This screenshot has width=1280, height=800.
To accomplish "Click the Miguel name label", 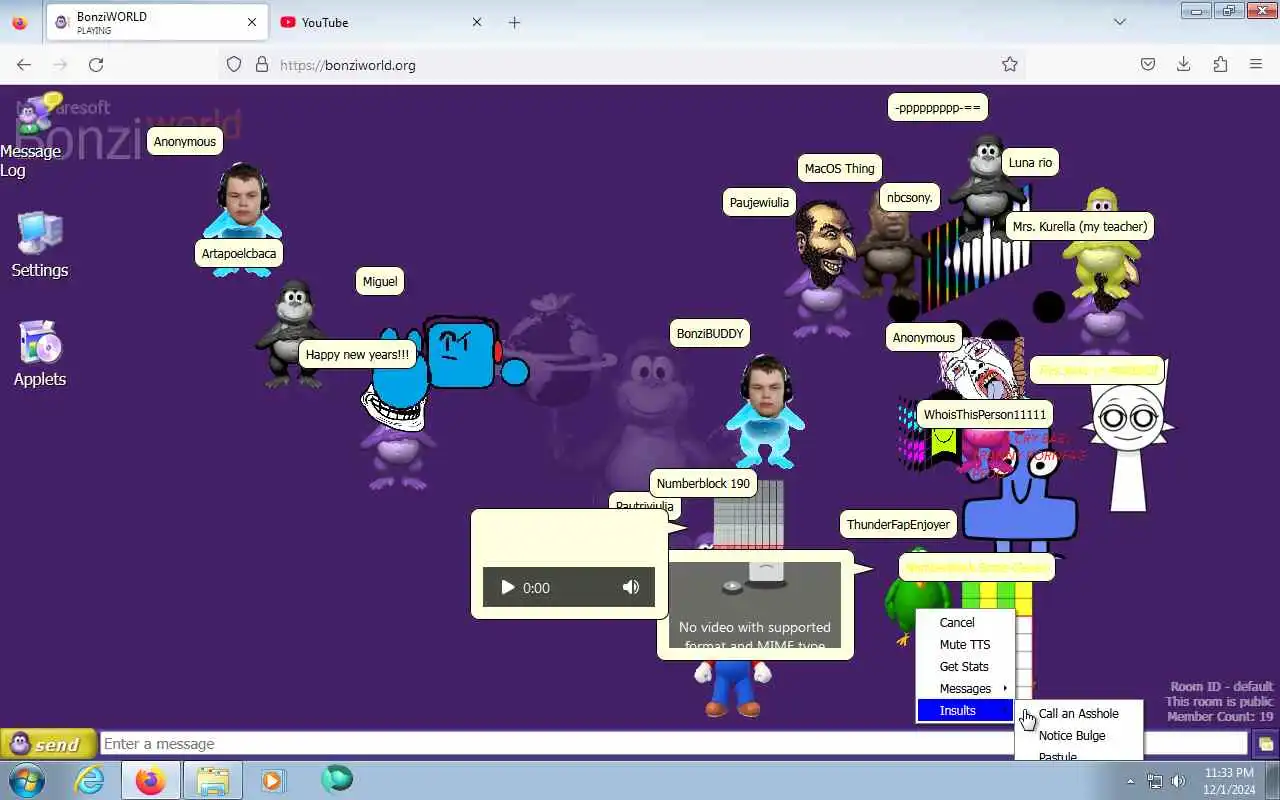I will [379, 281].
